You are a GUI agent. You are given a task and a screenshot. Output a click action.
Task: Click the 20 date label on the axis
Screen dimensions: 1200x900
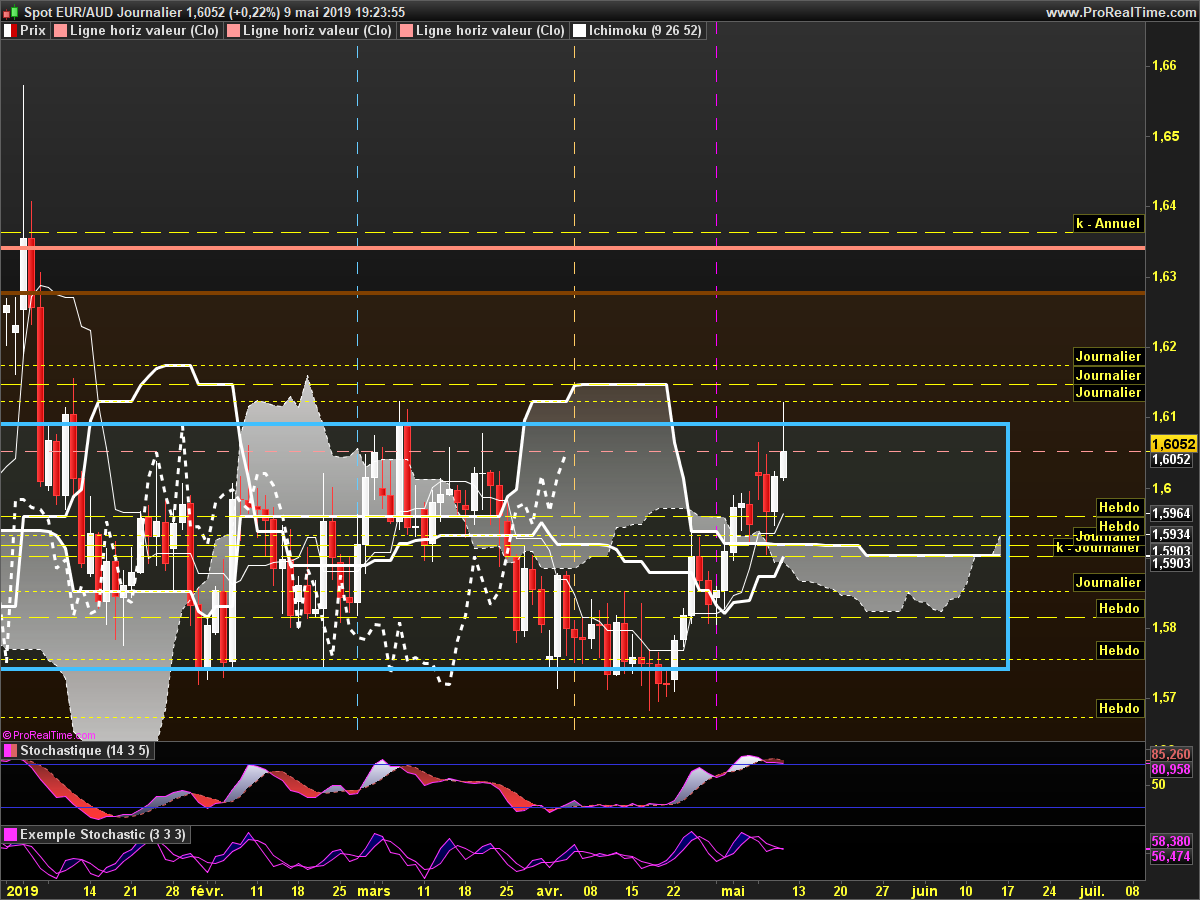coord(841,890)
